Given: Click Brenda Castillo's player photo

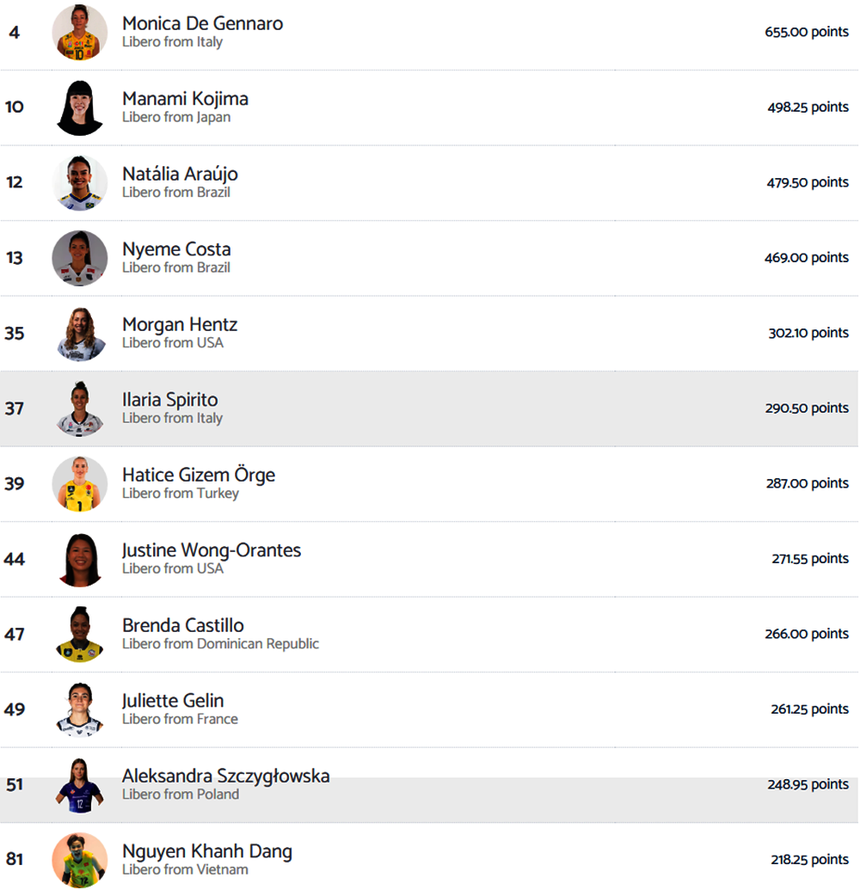Looking at the screenshot, I should coord(80,634).
